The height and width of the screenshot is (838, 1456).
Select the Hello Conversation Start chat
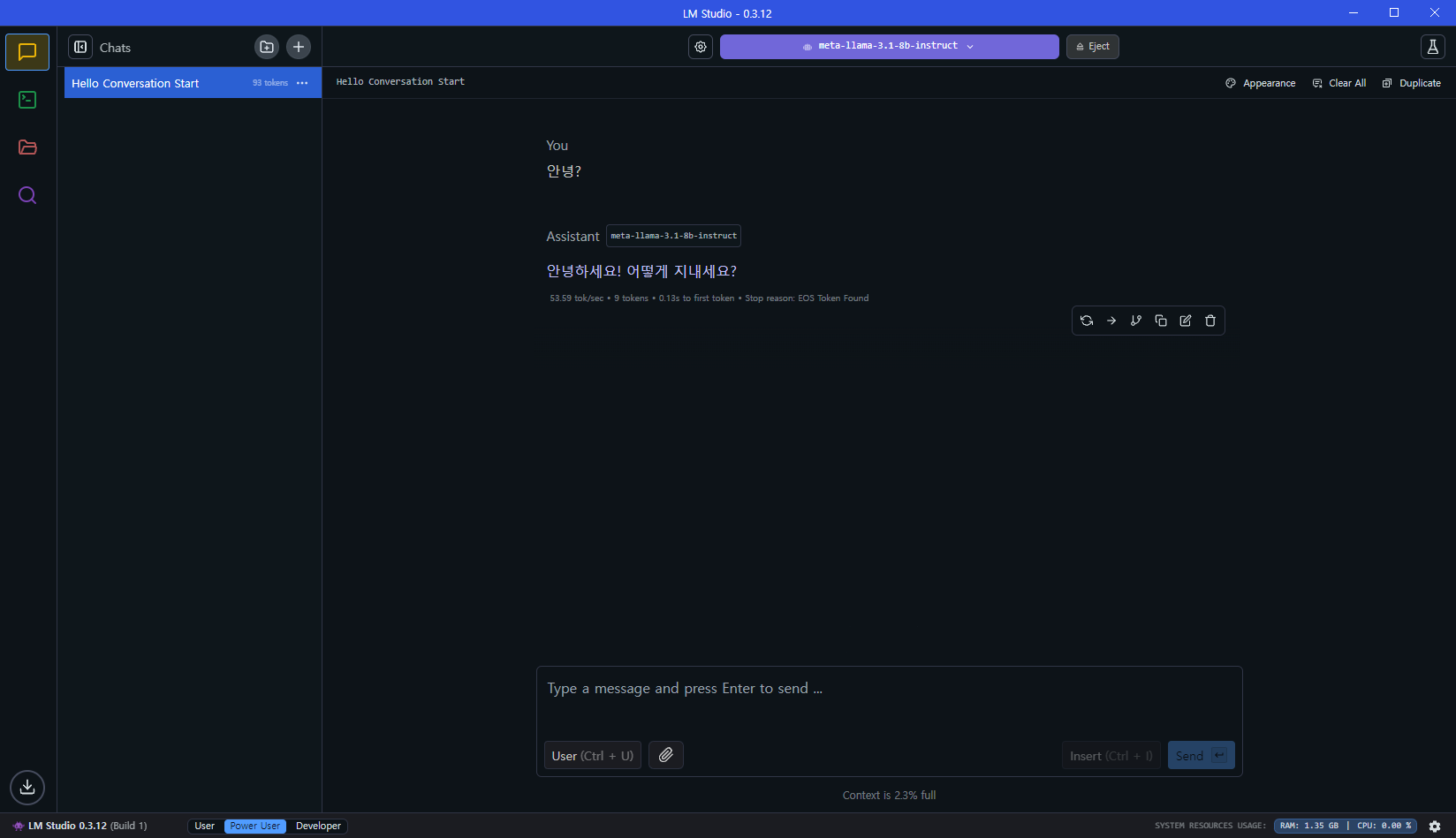193,83
